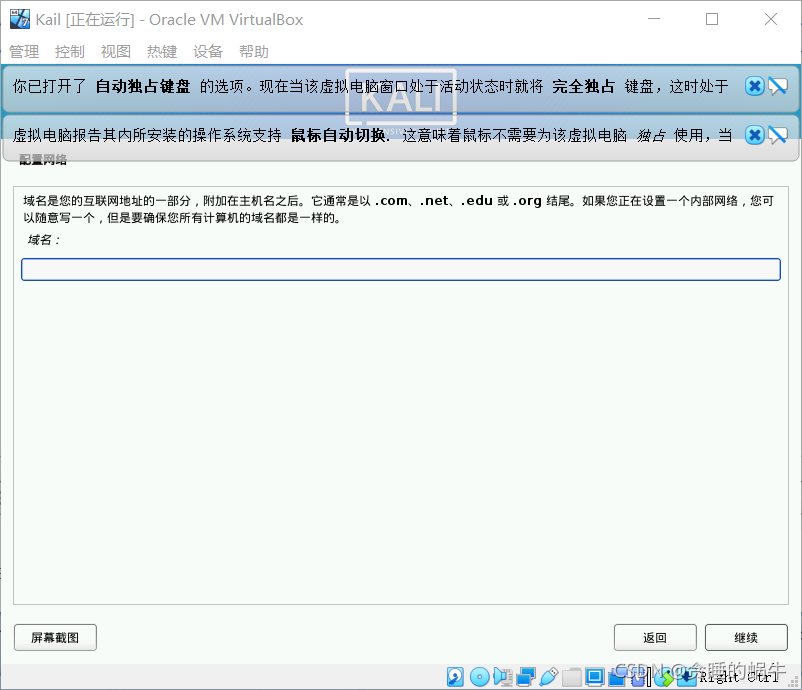
Task: Open the 视图 menu
Action: (116, 52)
